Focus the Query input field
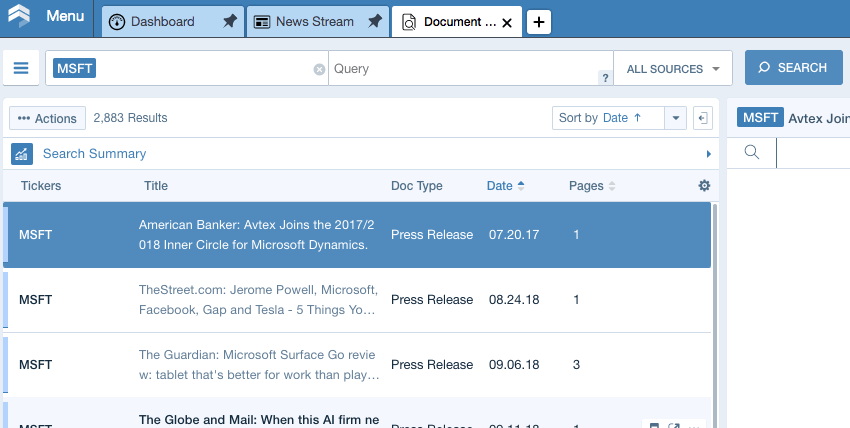Image resolution: width=850 pixels, height=428 pixels. (471, 68)
